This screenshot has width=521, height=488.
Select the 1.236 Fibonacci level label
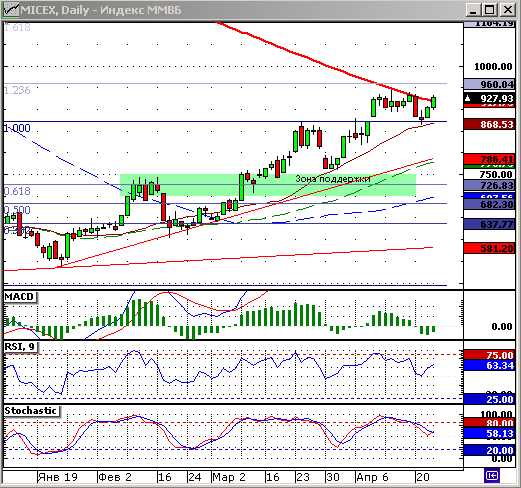tap(17, 90)
